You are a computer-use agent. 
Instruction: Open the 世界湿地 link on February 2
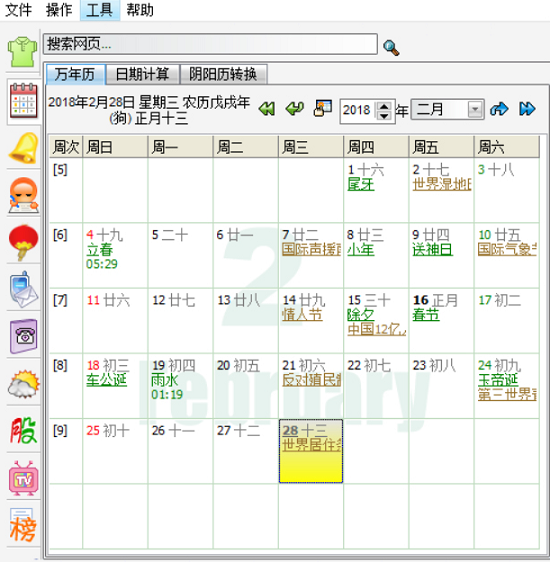tap(442, 185)
